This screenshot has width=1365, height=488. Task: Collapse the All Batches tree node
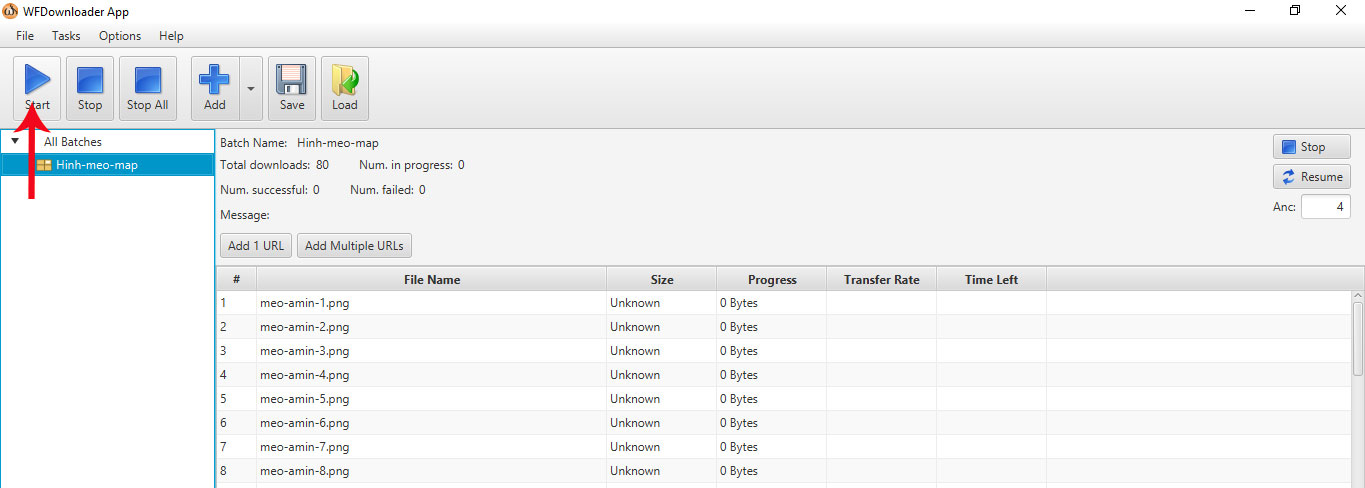coord(15,142)
